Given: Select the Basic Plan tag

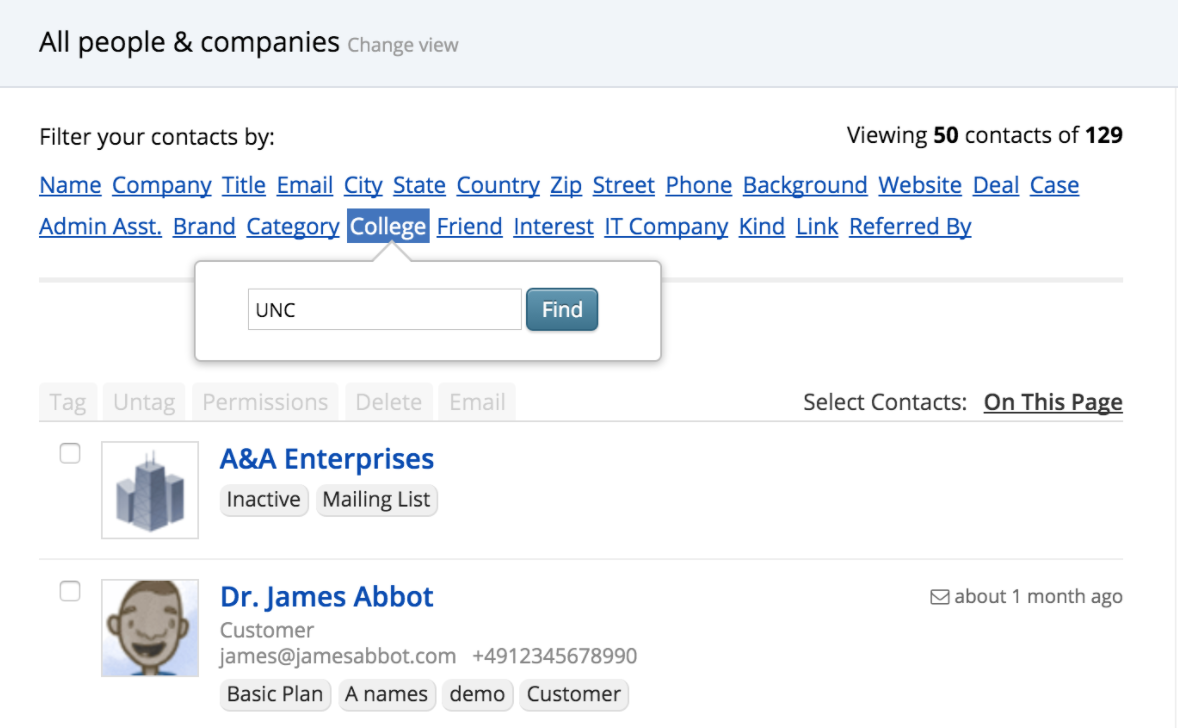Looking at the screenshot, I should click(x=275, y=694).
